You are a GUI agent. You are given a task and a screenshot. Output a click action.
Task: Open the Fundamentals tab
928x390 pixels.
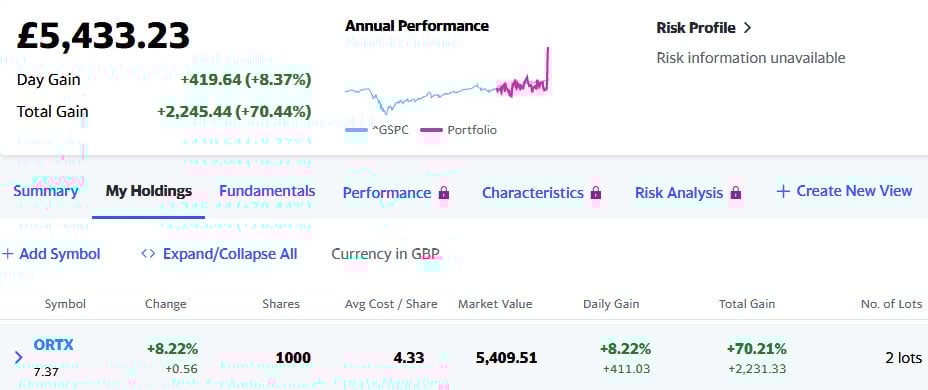(267, 191)
